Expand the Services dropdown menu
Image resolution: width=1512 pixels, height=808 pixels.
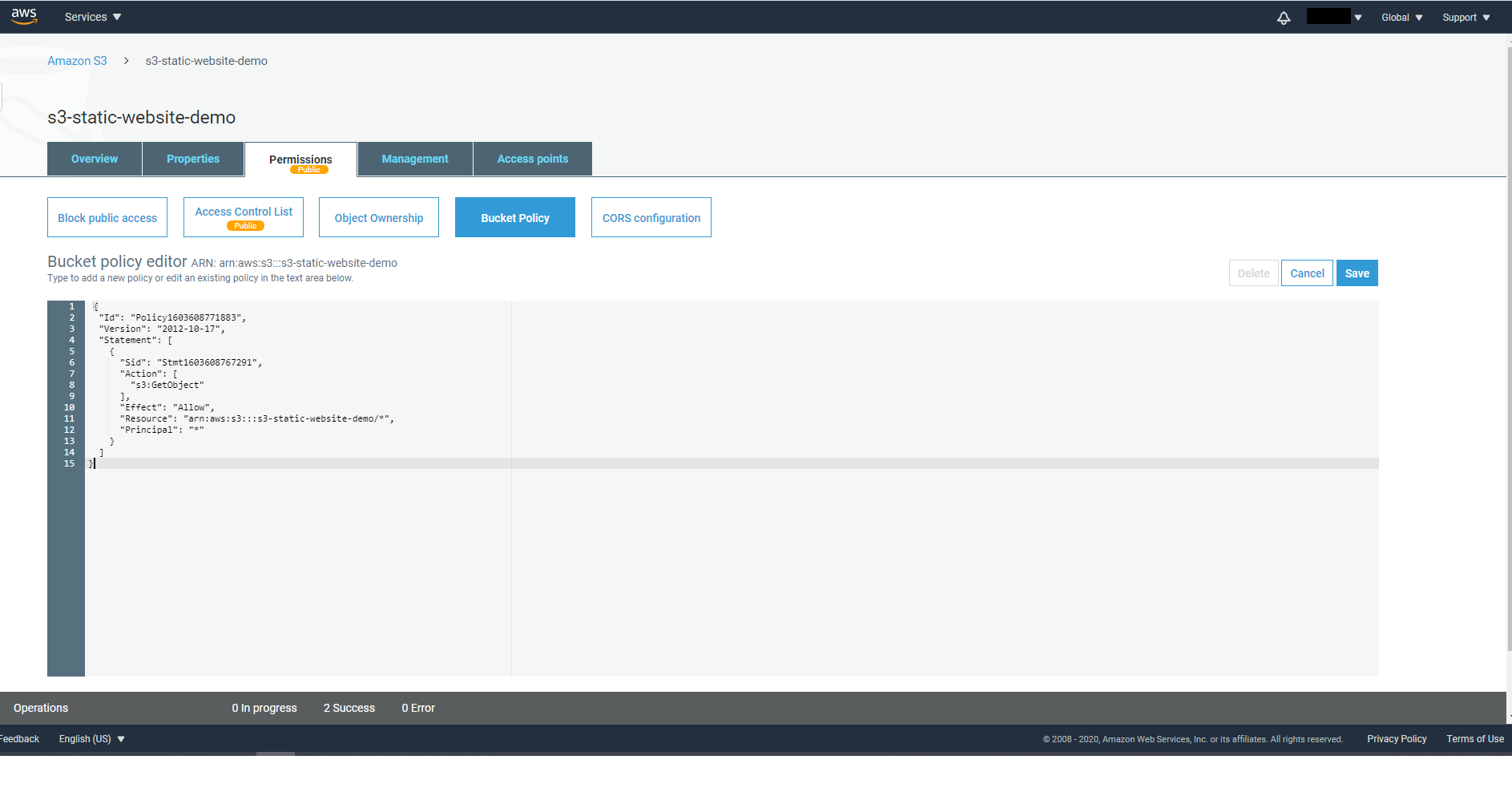[93, 17]
